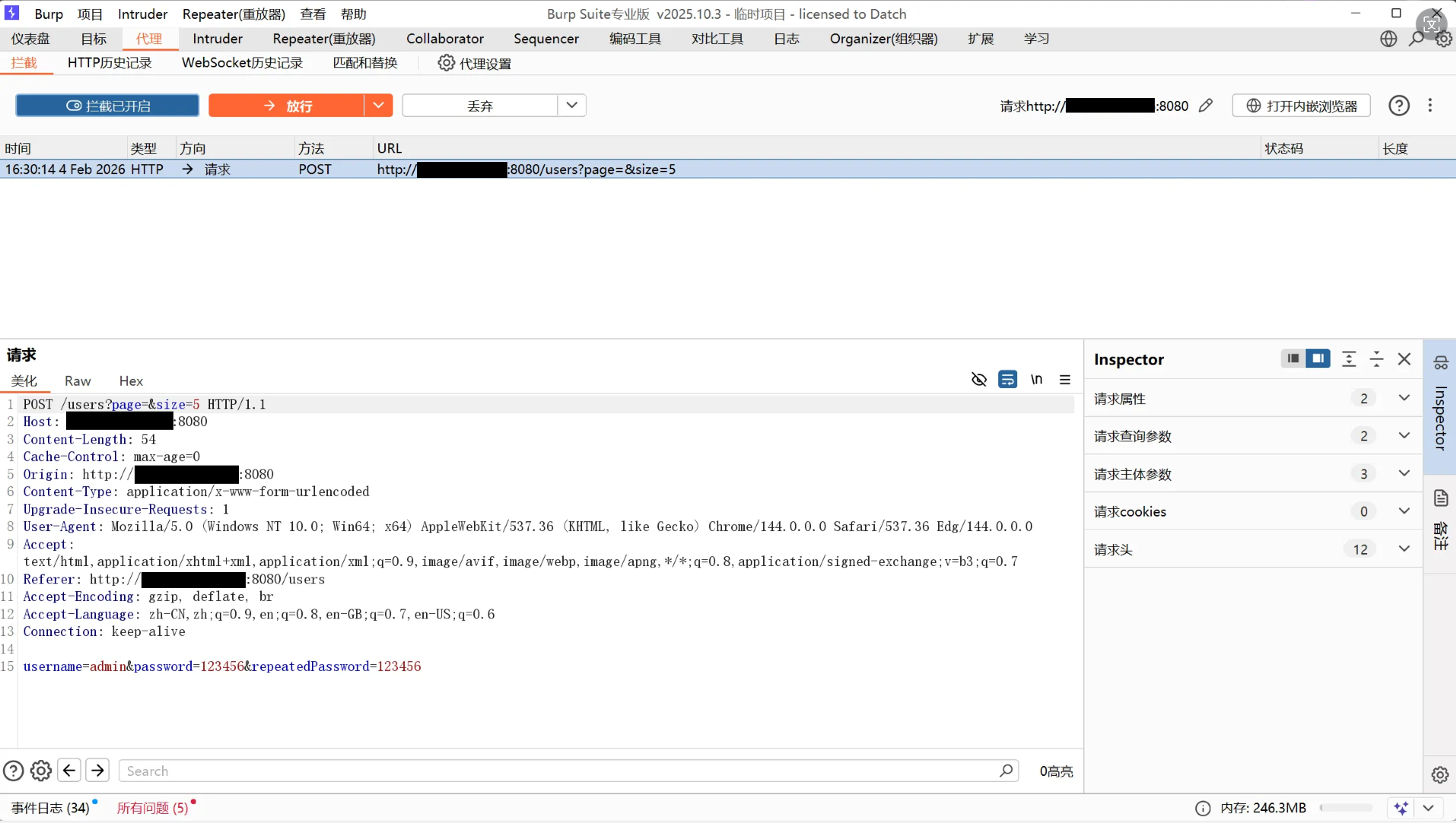Image resolution: width=1456 pixels, height=823 pixels.
Task: Drop the request with 丢弃 button
Action: [480, 106]
